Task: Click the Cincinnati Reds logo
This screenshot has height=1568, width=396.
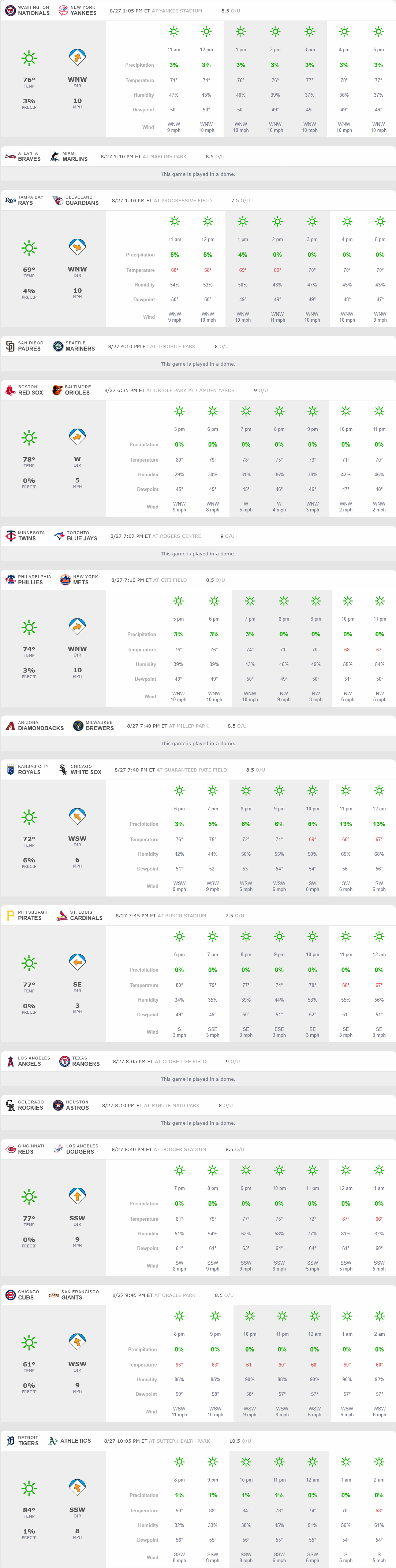Action: 10,1149
